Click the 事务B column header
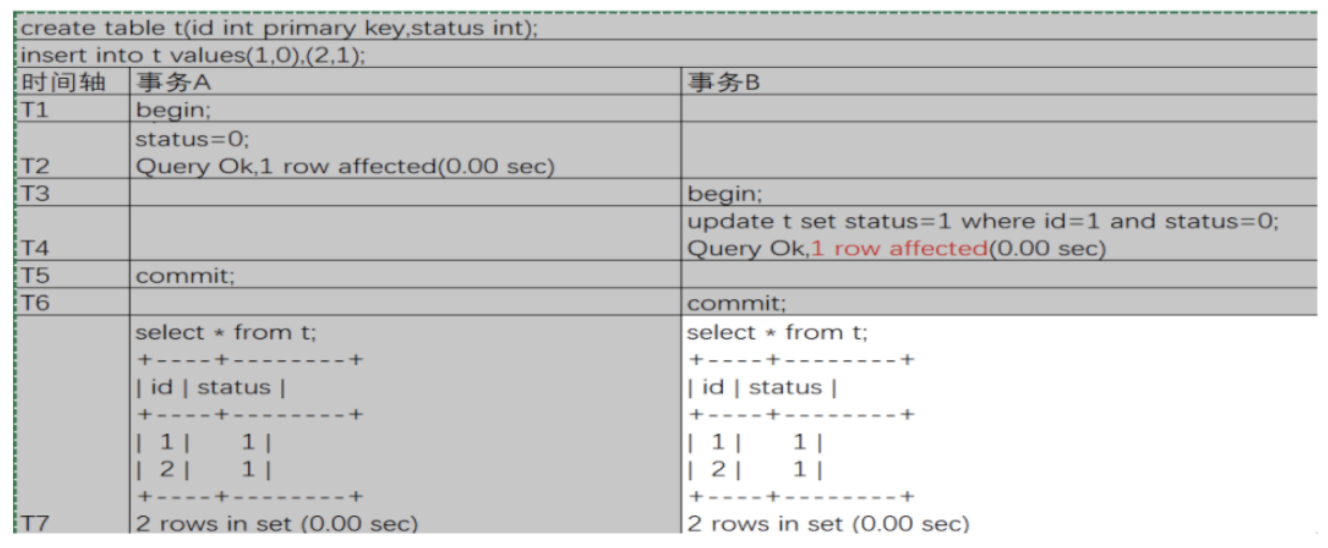This screenshot has height=548, width=1328. tap(999, 82)
